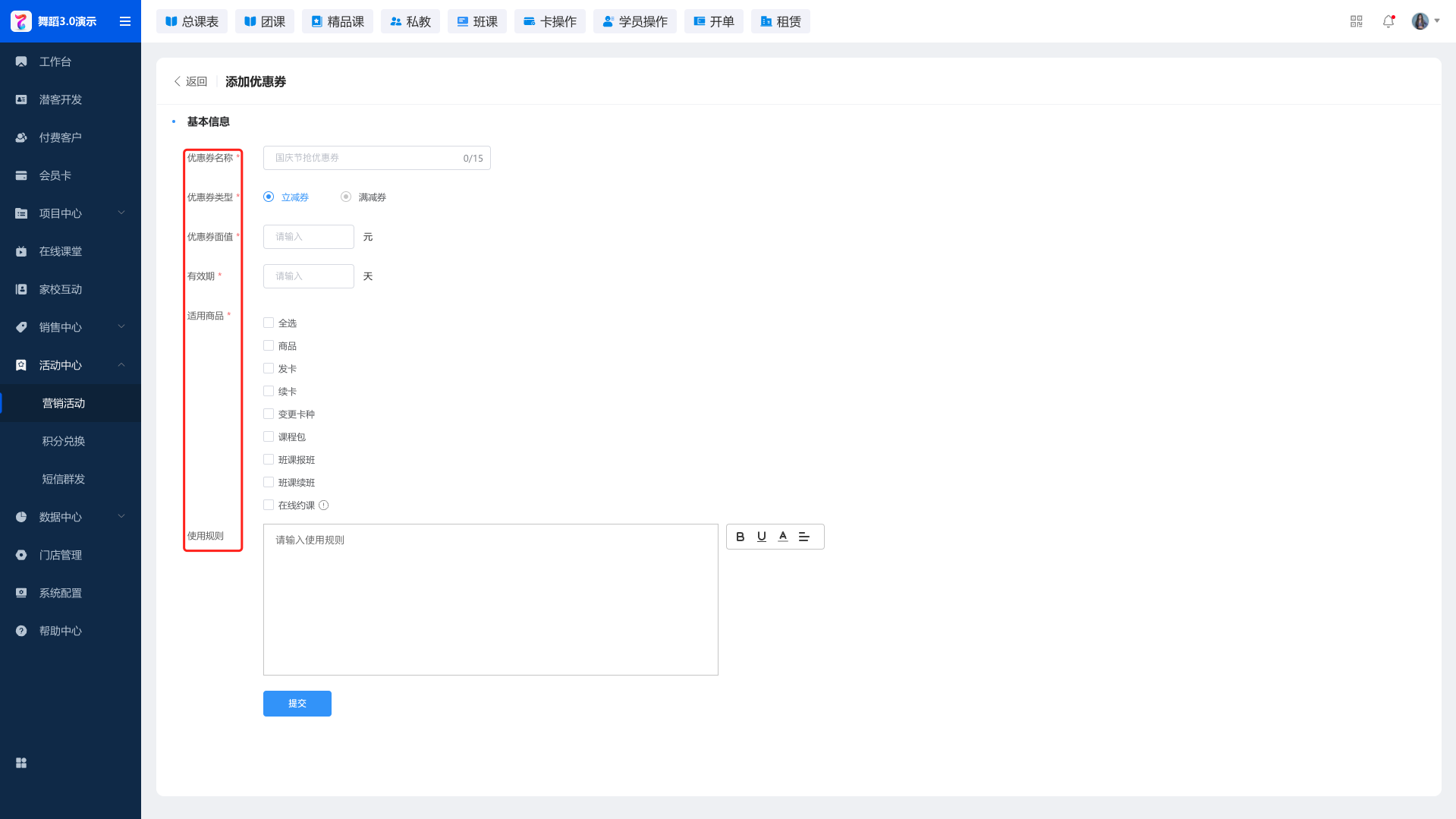Open 短信群发 submenu item
Screen dimensions: 1456x819
click(71, 479)
